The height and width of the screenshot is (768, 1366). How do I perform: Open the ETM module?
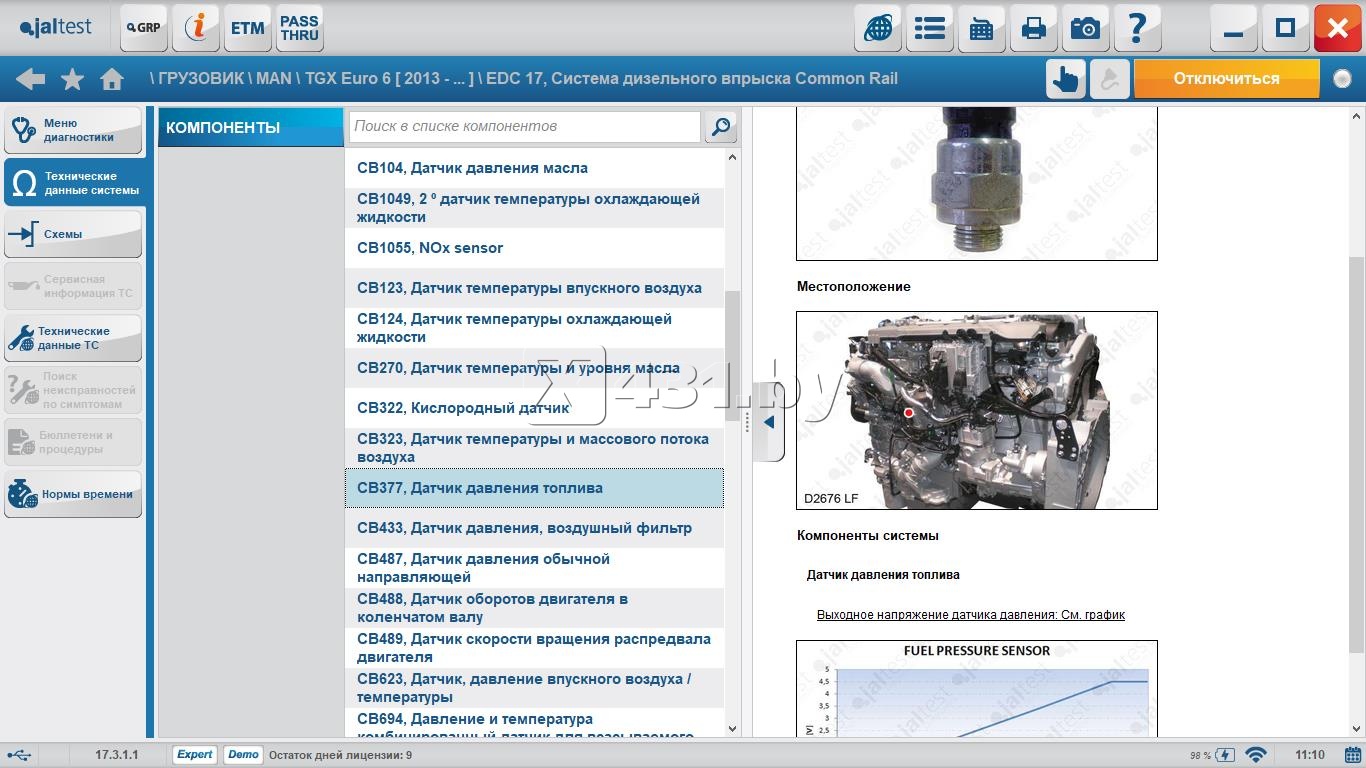pos(247,28)
